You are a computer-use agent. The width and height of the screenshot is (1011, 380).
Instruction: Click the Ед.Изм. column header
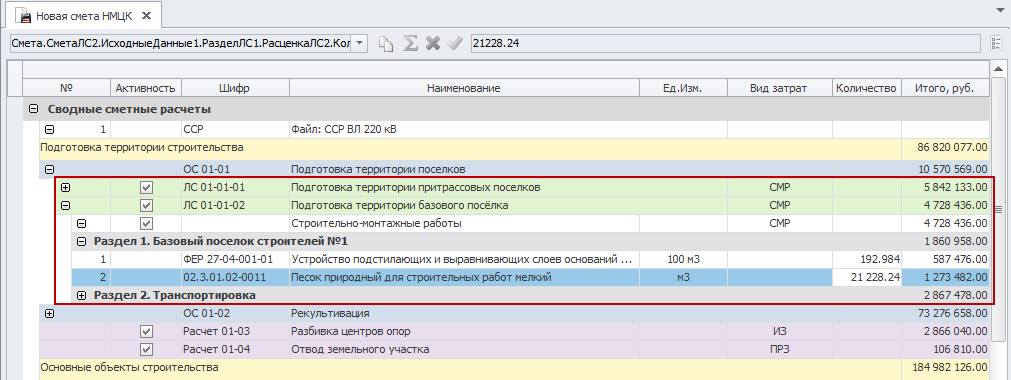point(683,88)
